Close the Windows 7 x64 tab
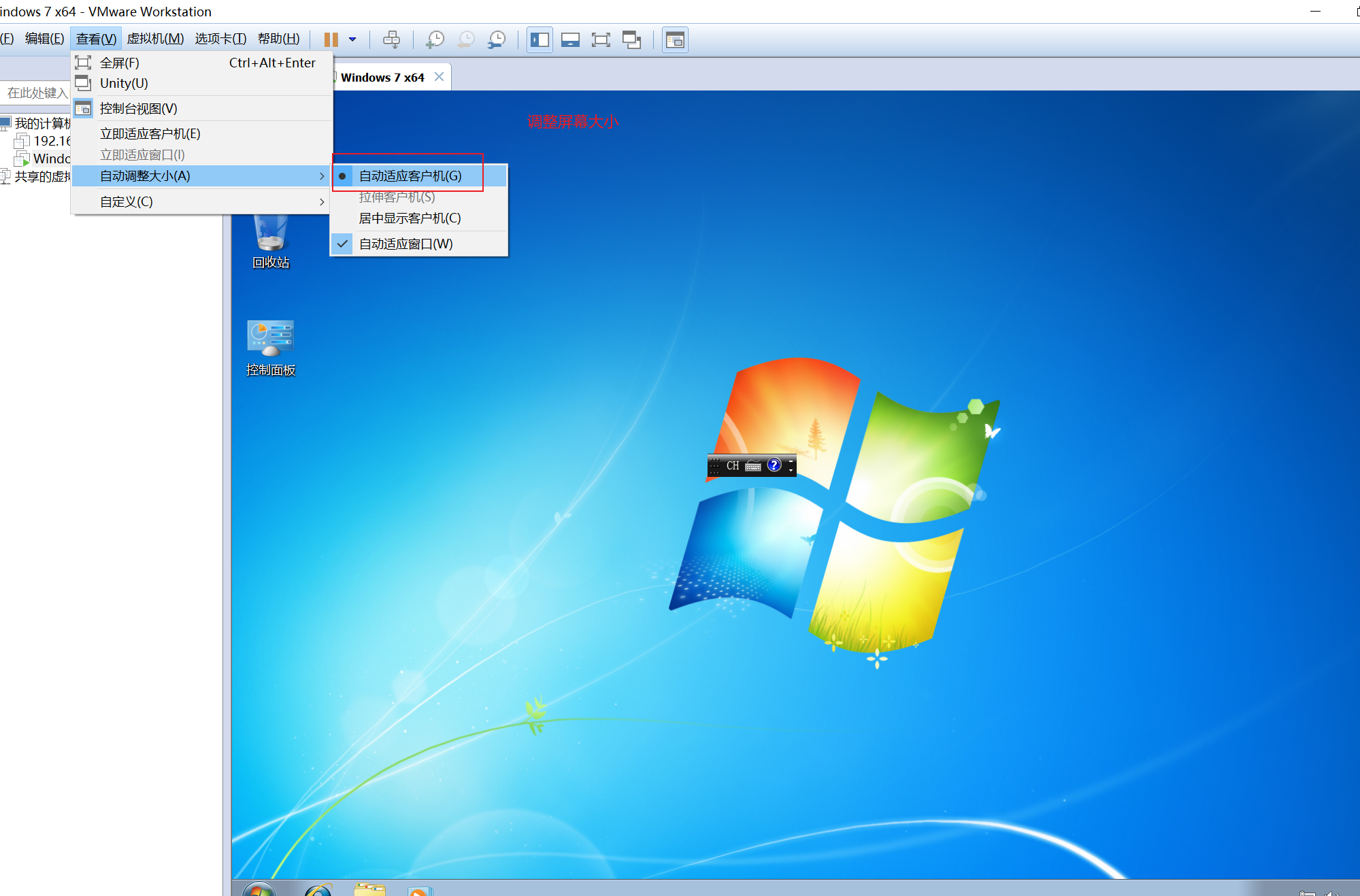1360x896 pixels. (x=439, y=77)
